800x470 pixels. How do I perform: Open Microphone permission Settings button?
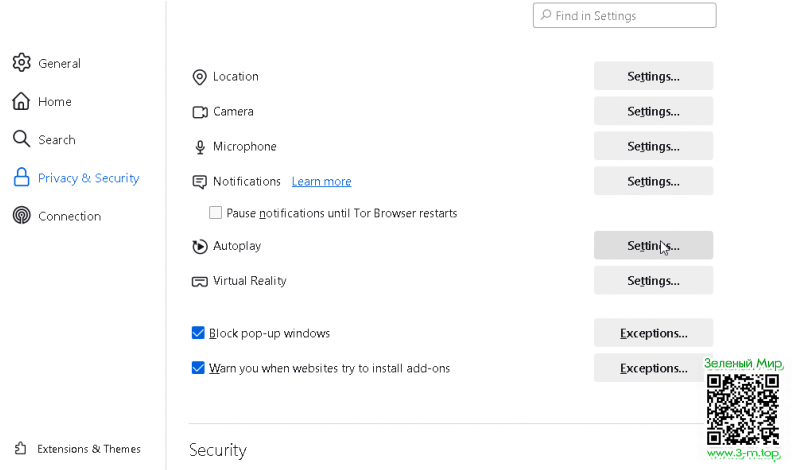click(653, 146)
